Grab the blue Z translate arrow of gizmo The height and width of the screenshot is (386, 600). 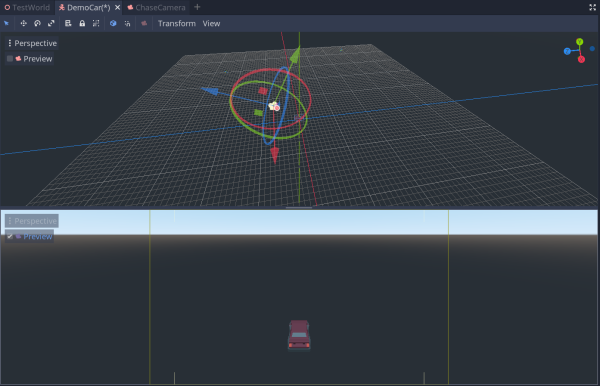point(210,91)
